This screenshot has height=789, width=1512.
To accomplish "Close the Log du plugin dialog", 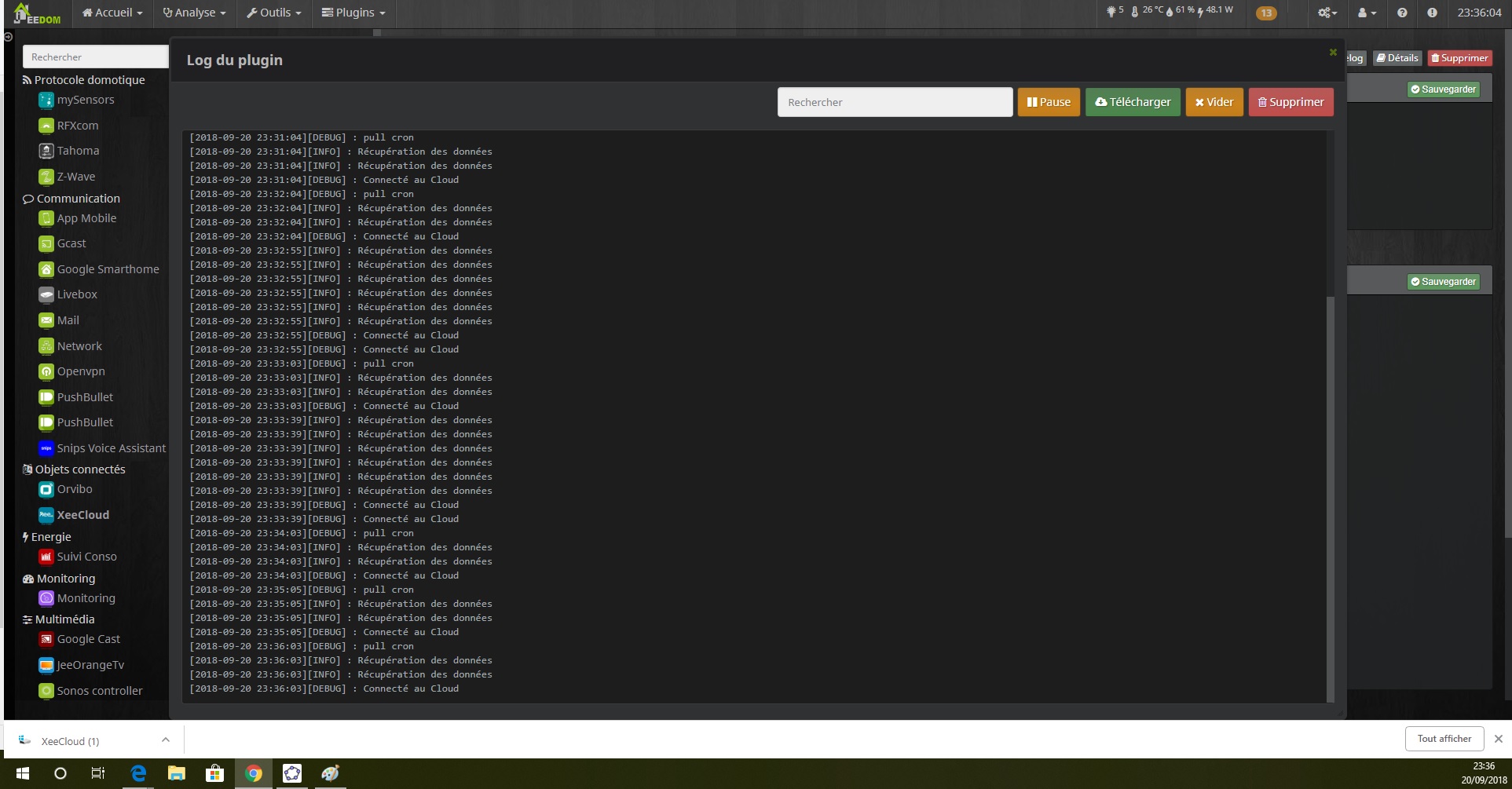I will point(1333,53).
